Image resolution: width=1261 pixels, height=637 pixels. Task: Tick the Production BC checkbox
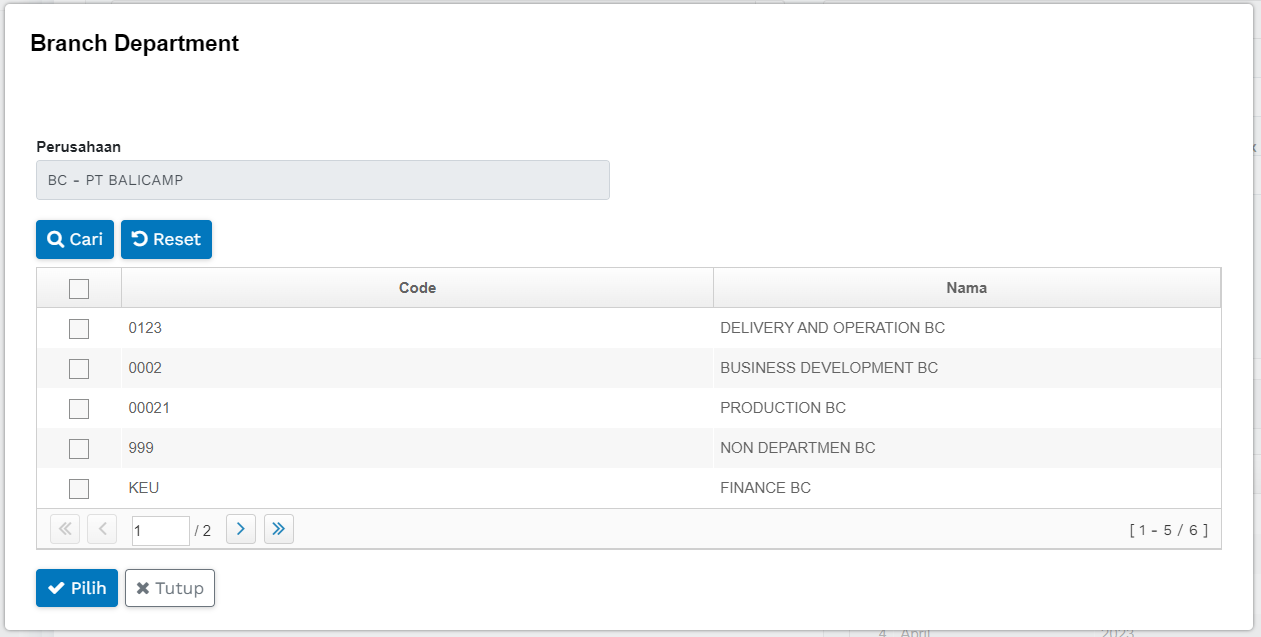tap(79, 409)
